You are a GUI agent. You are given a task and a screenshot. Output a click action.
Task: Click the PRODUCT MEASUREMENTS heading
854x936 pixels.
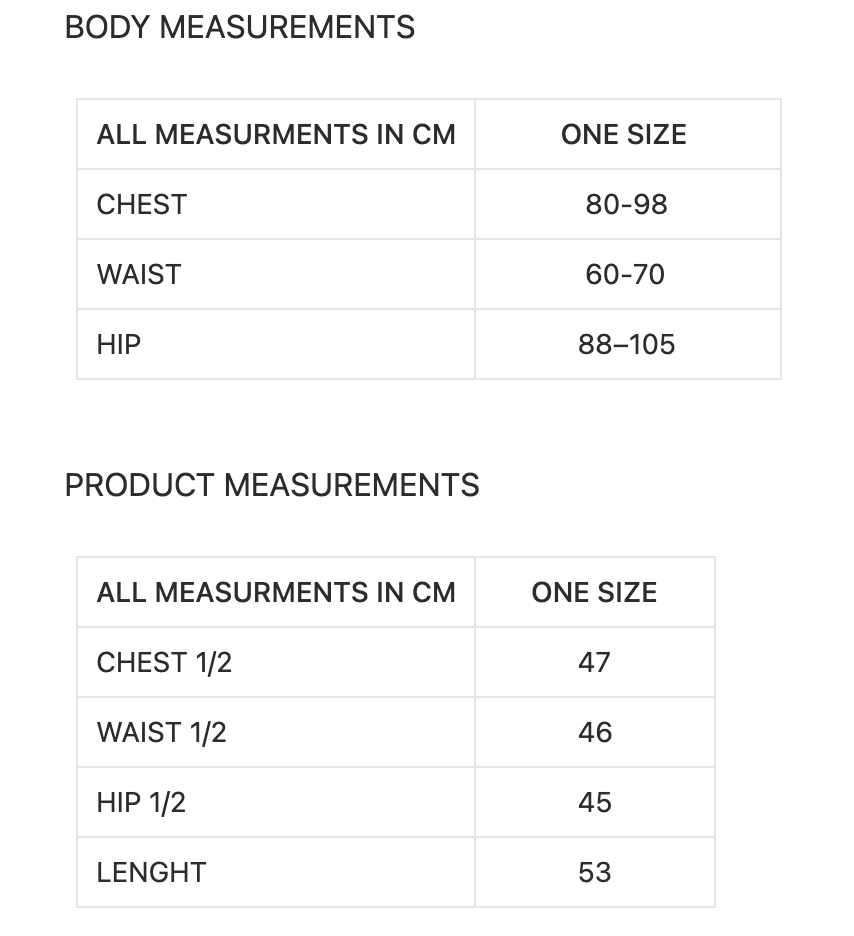click(x=272, y=485)
